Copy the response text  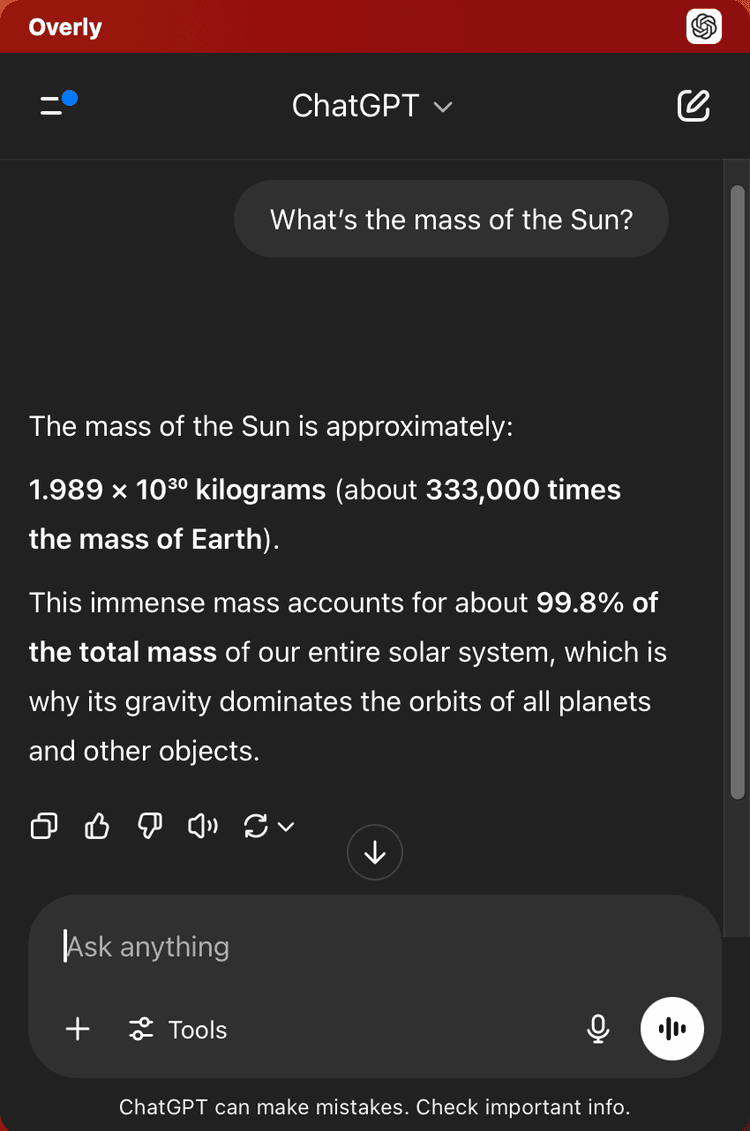pyautogui.click(x=44, y=826)
